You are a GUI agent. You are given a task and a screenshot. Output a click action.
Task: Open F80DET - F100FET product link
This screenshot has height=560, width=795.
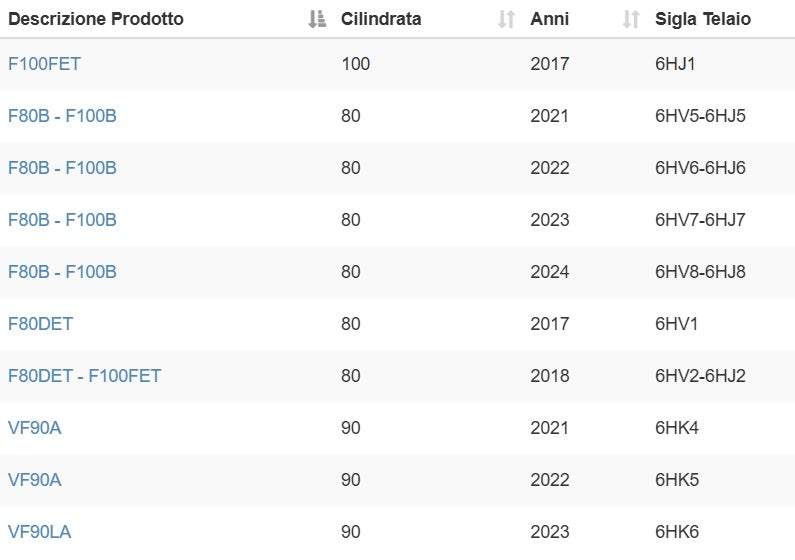point(84,376)
